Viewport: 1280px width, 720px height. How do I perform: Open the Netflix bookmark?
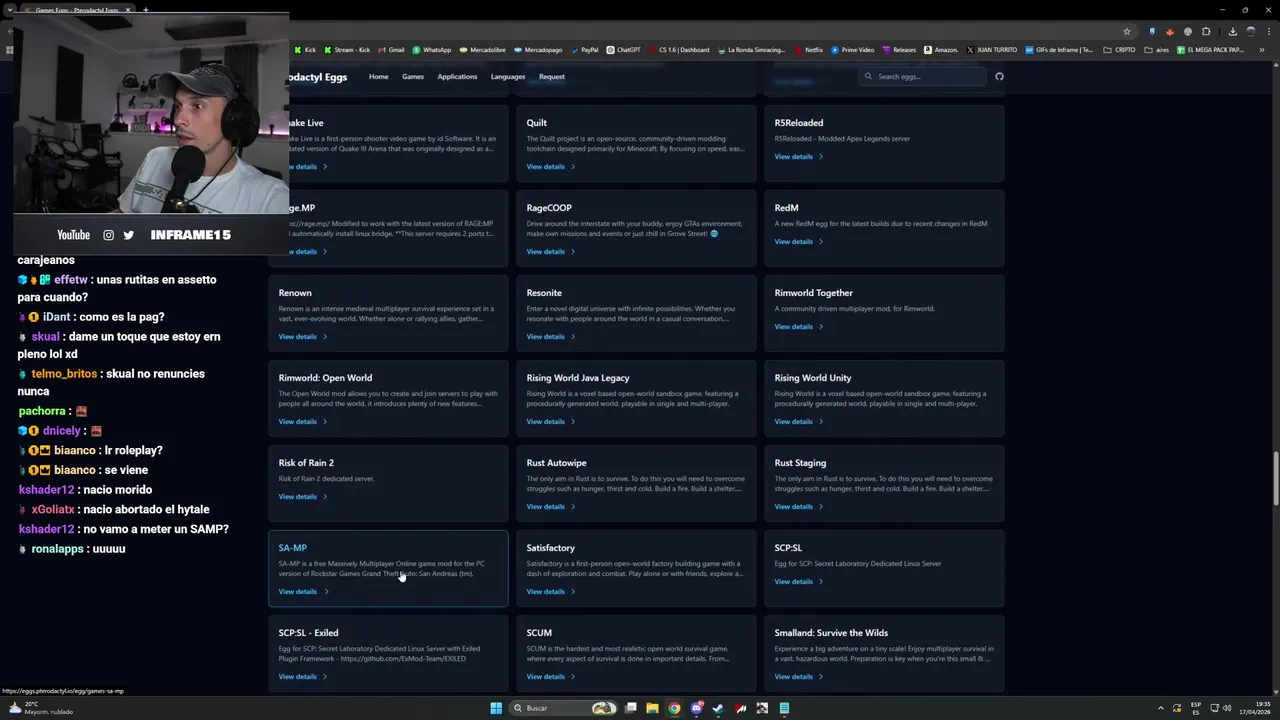pyautogui.click(x=809, y=49)
